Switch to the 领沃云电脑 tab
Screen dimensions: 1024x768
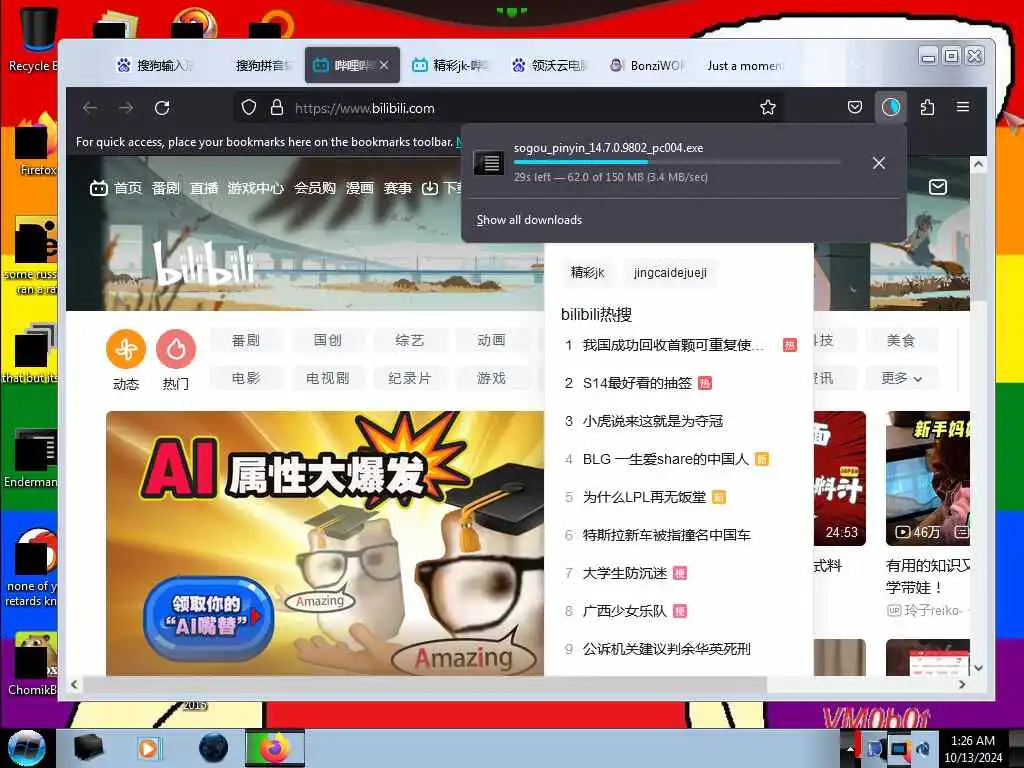coord(551,65)
